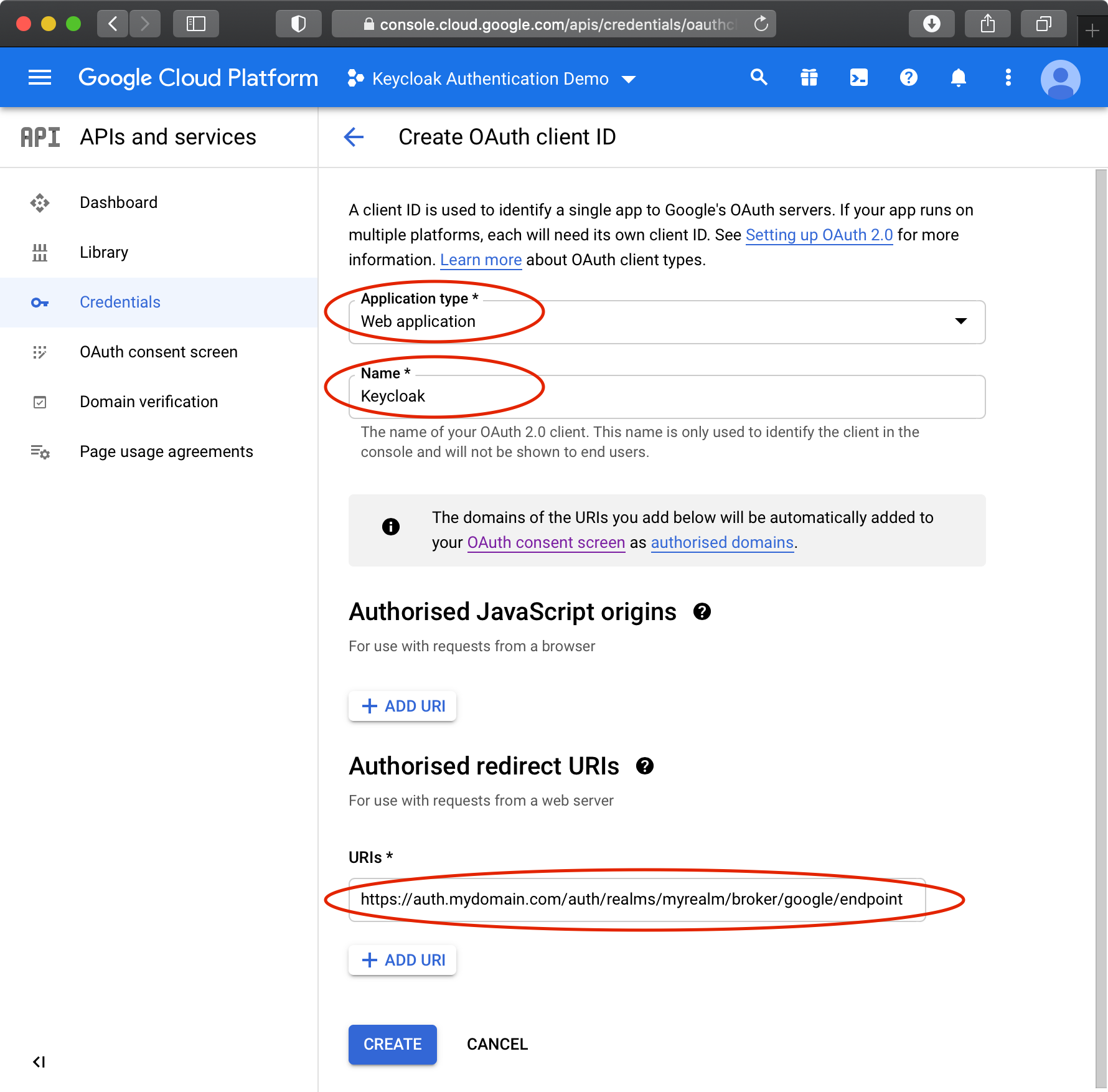Click the Library icon in sidebar

[40, 252]
